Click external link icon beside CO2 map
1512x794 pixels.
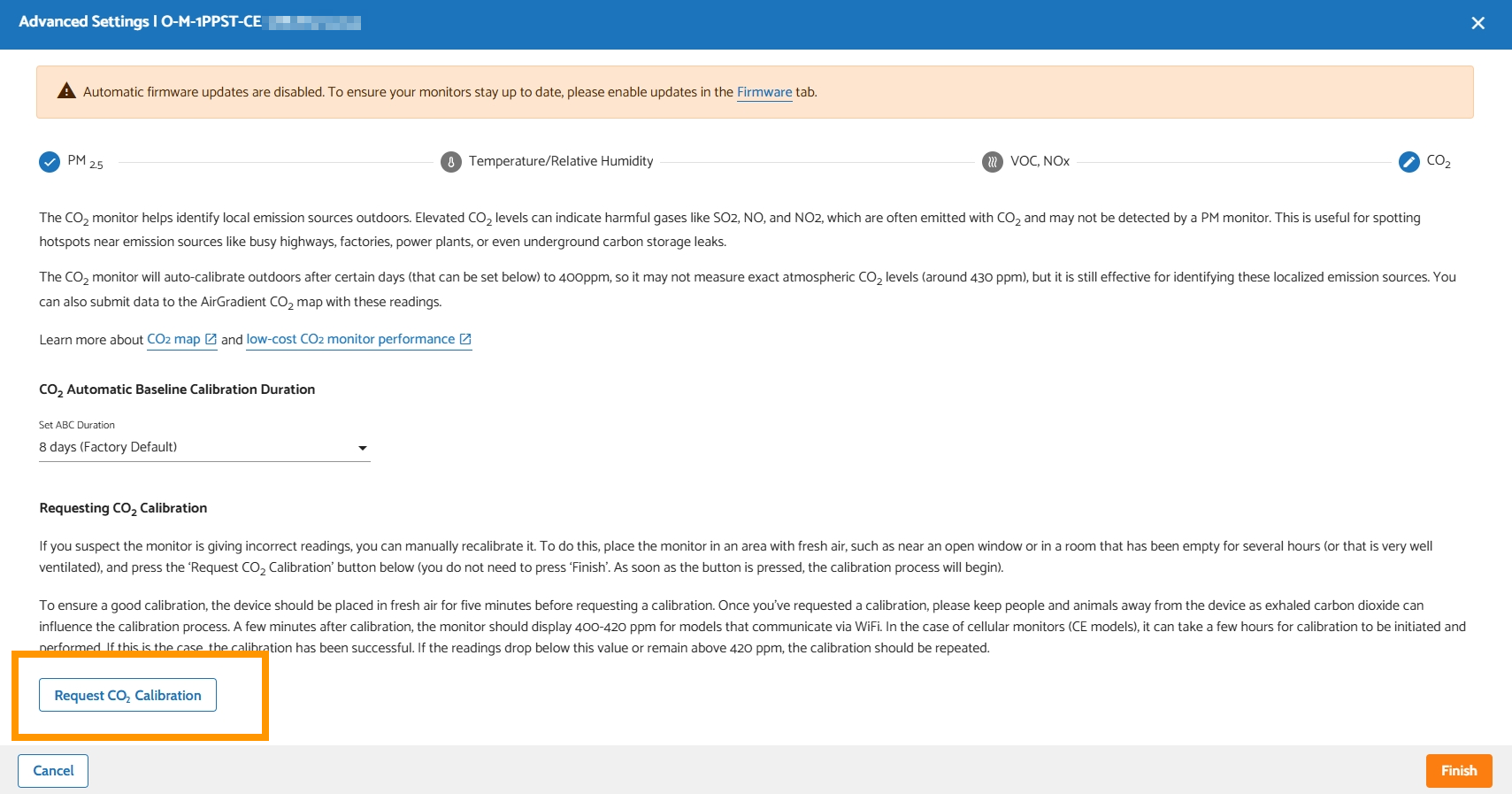(x=211, y=339)
